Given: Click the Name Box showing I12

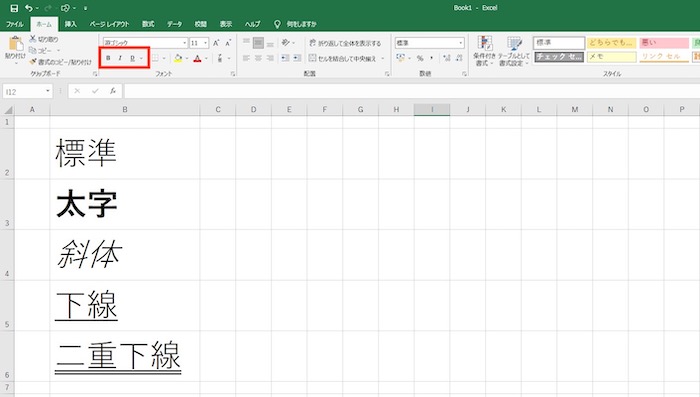Looking at the screenshot, I should pos(28,92).
